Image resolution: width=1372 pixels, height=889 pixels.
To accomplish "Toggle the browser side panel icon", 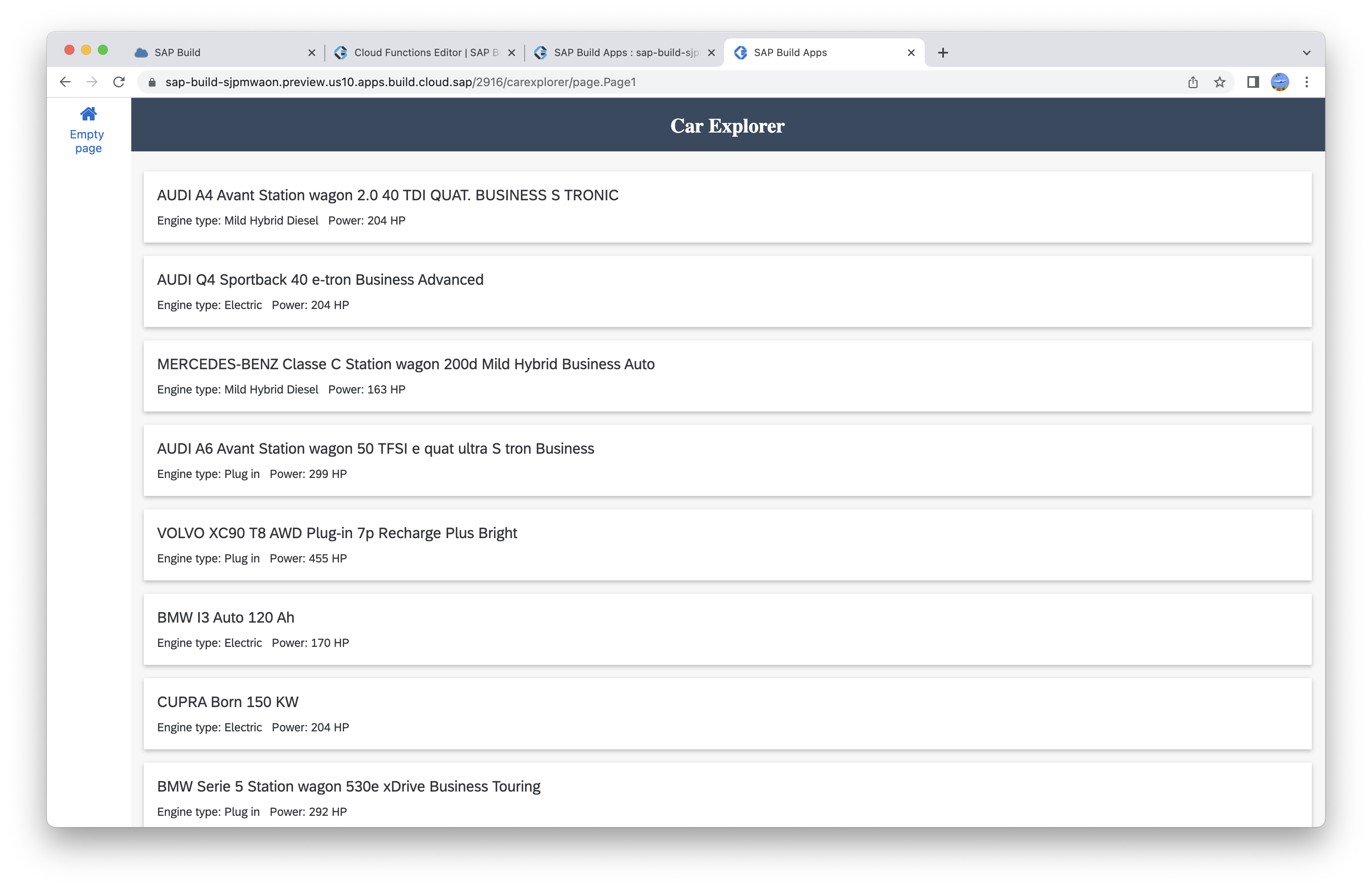I will pyautogui.click(x=1253, y=82).
